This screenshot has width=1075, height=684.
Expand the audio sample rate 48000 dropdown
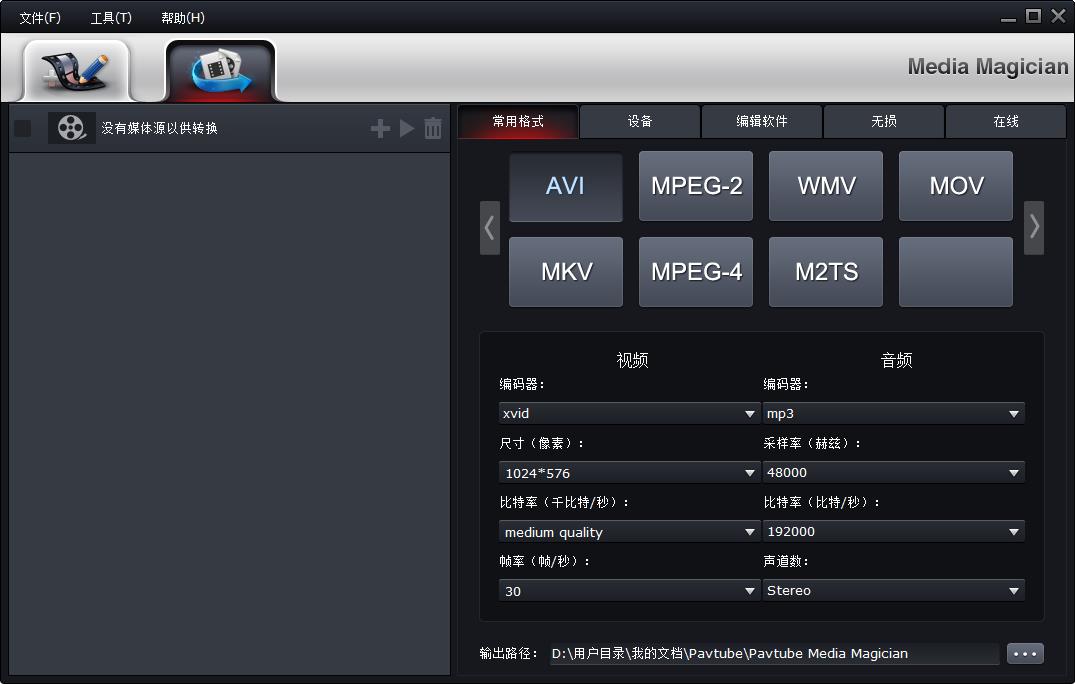[893, 473]
